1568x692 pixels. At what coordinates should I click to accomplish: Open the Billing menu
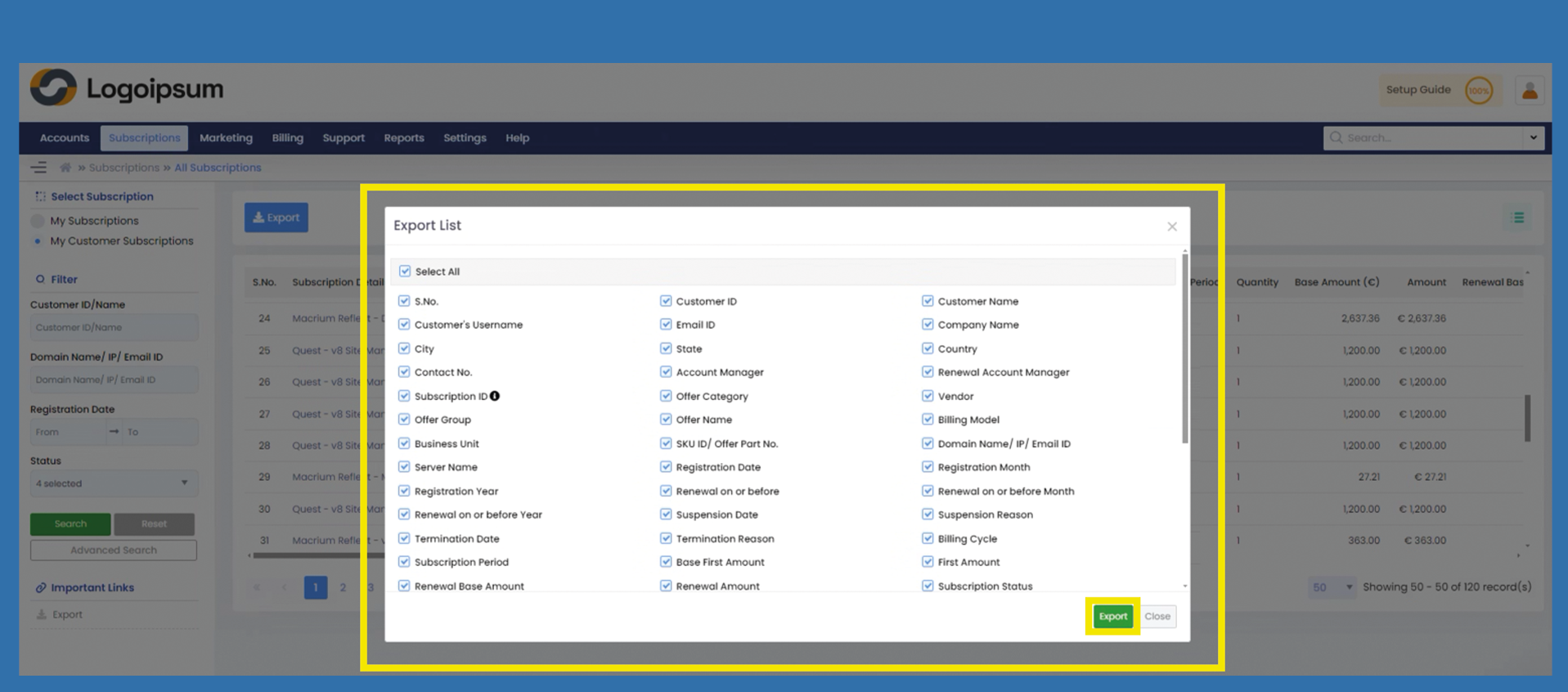pyautogui.click(x=287, y=138)
